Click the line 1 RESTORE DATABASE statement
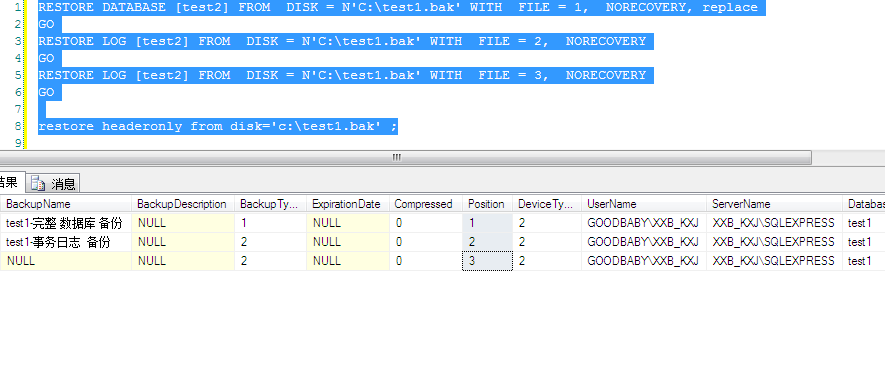The width and height of the screenshot is (885, 378). point(398,7)
